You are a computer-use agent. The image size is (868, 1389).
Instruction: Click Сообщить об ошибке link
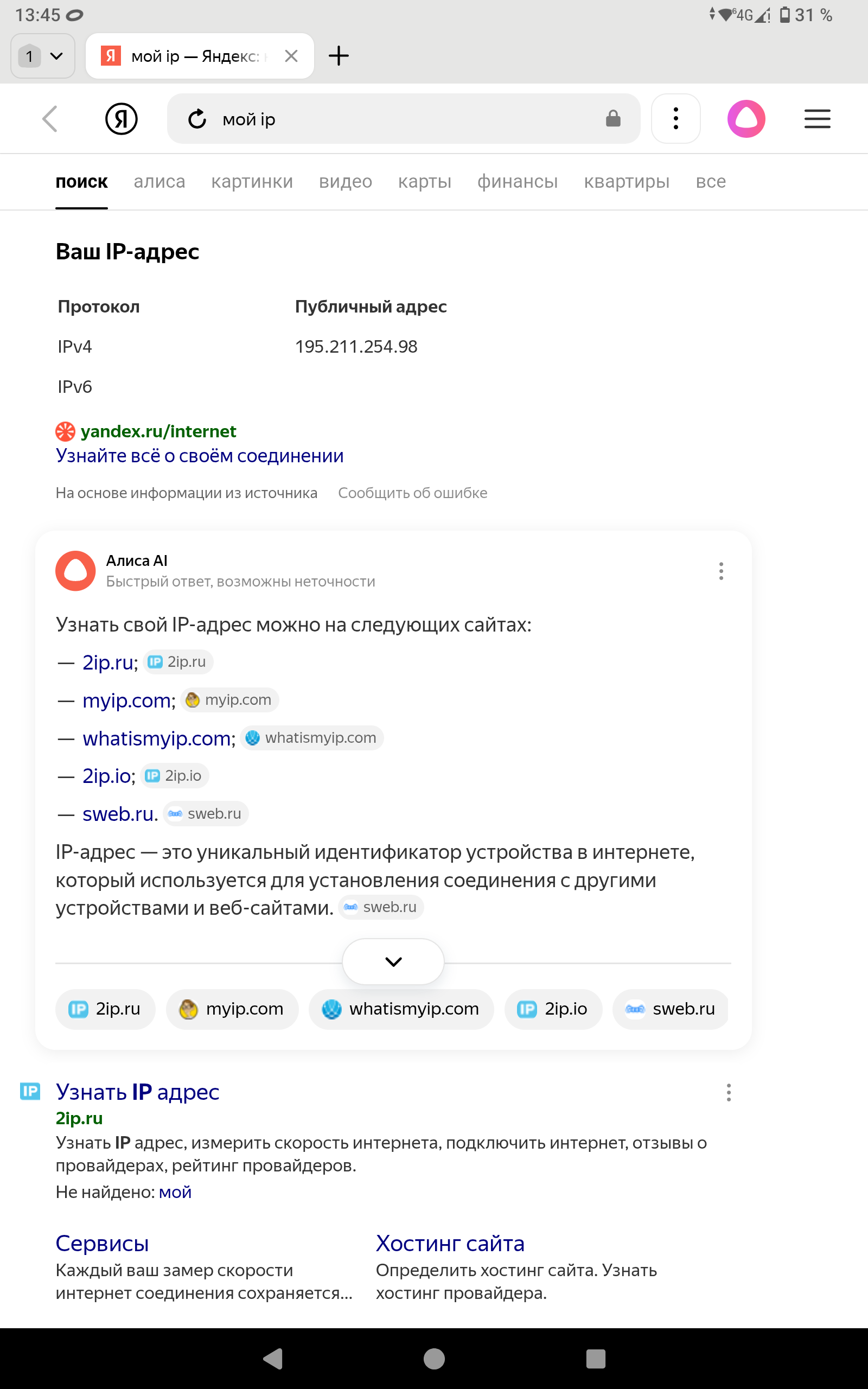tap(412, 493)
